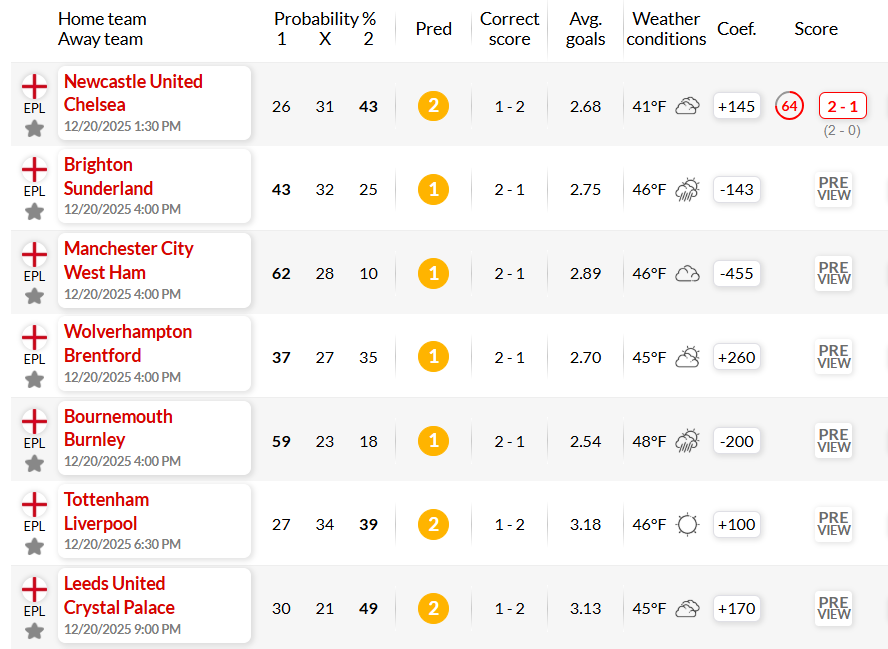Viewport: 888px width, 649px height.
Task: Click the Weather conditions column header
Action: click(x=666, y=29)
